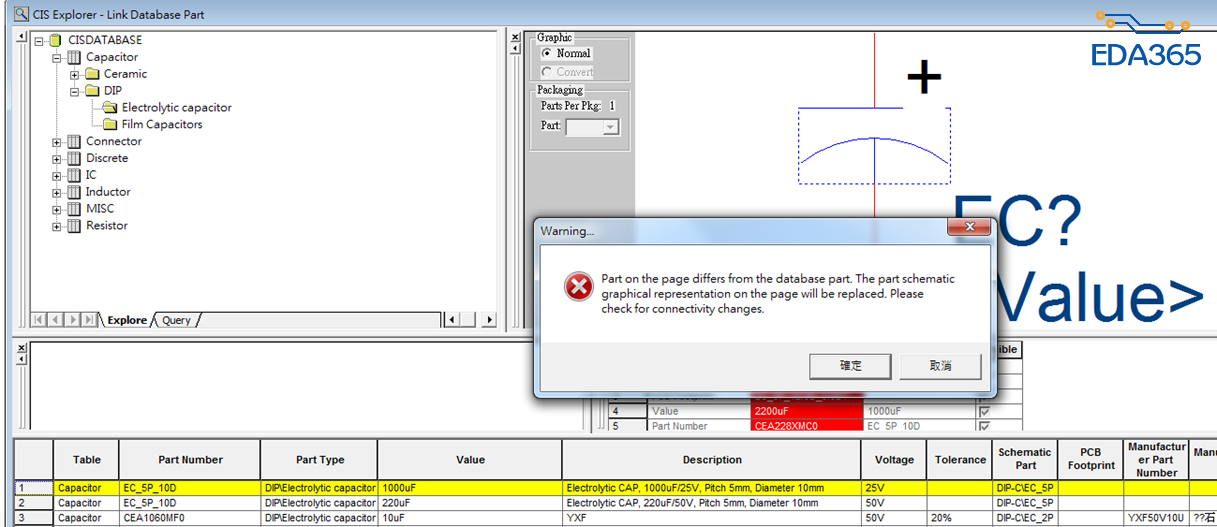The image size is (1217, 527).
Task: Close the Warning dialog
Action: [x=968, y=229]
